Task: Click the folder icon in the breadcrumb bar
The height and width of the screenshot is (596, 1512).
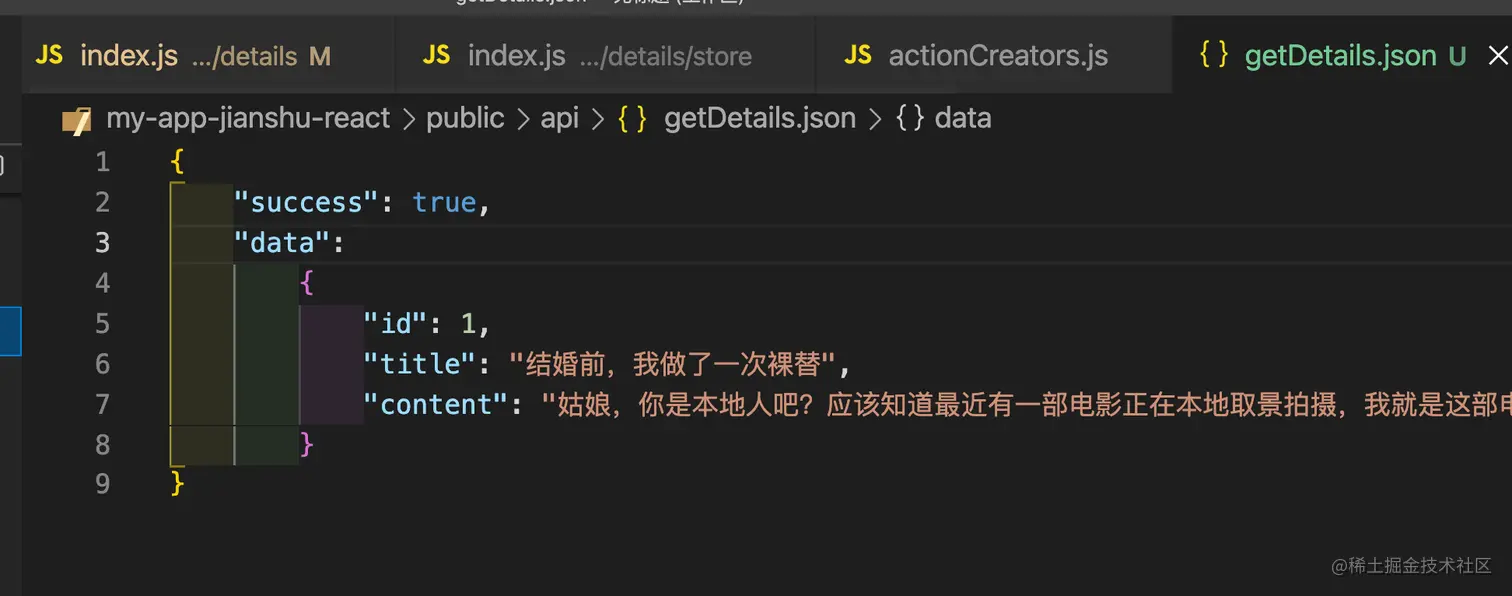Action: click(77, 119)
